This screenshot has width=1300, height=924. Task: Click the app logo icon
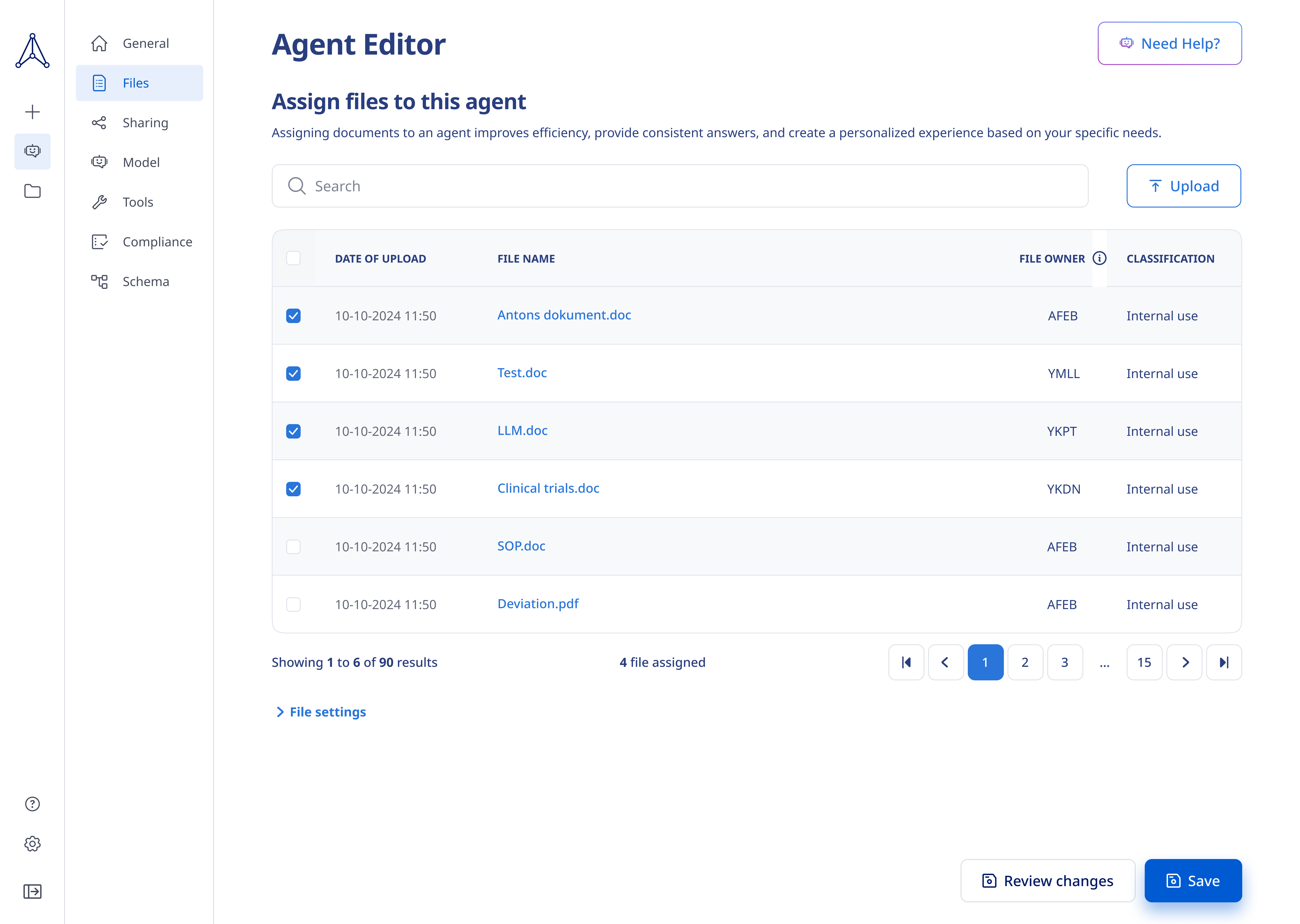click(32, 51)
